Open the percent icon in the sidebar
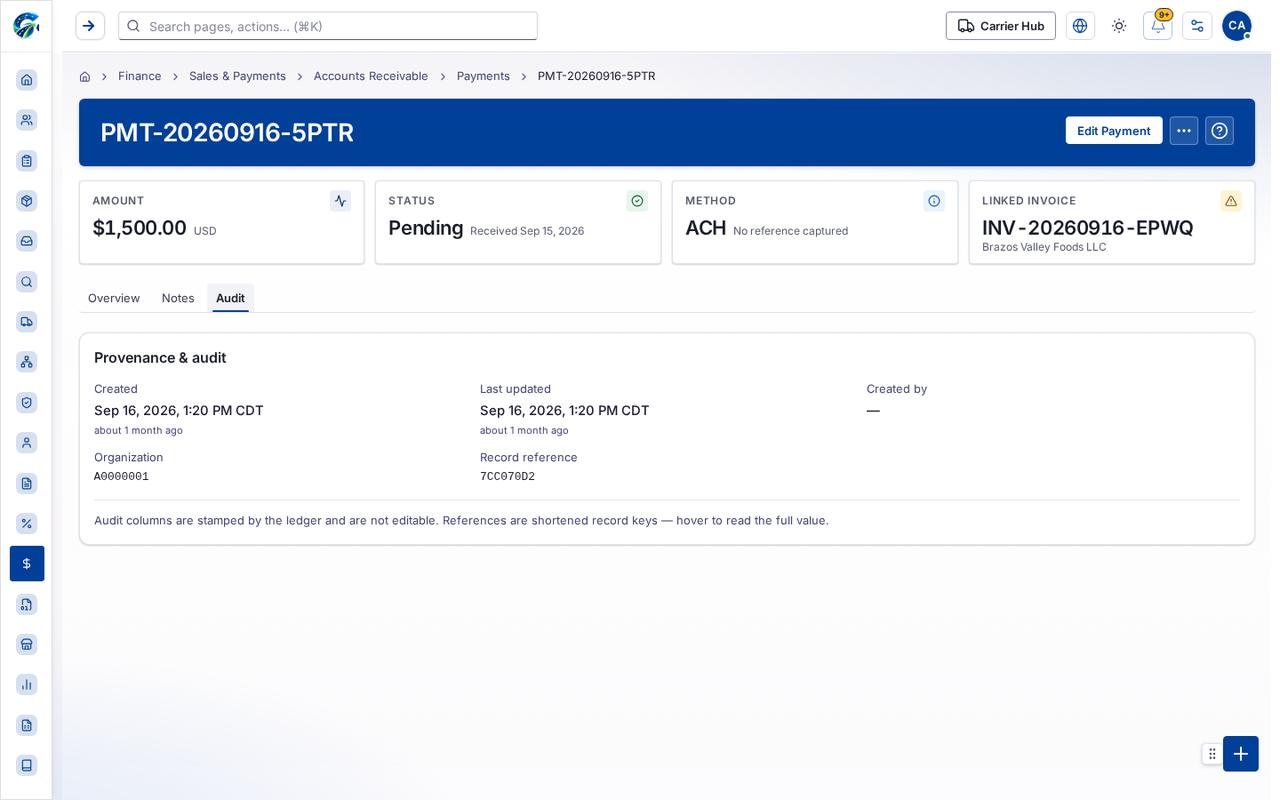The width and height of the screenshot is (1280, 800). click(x=27, y=523)
